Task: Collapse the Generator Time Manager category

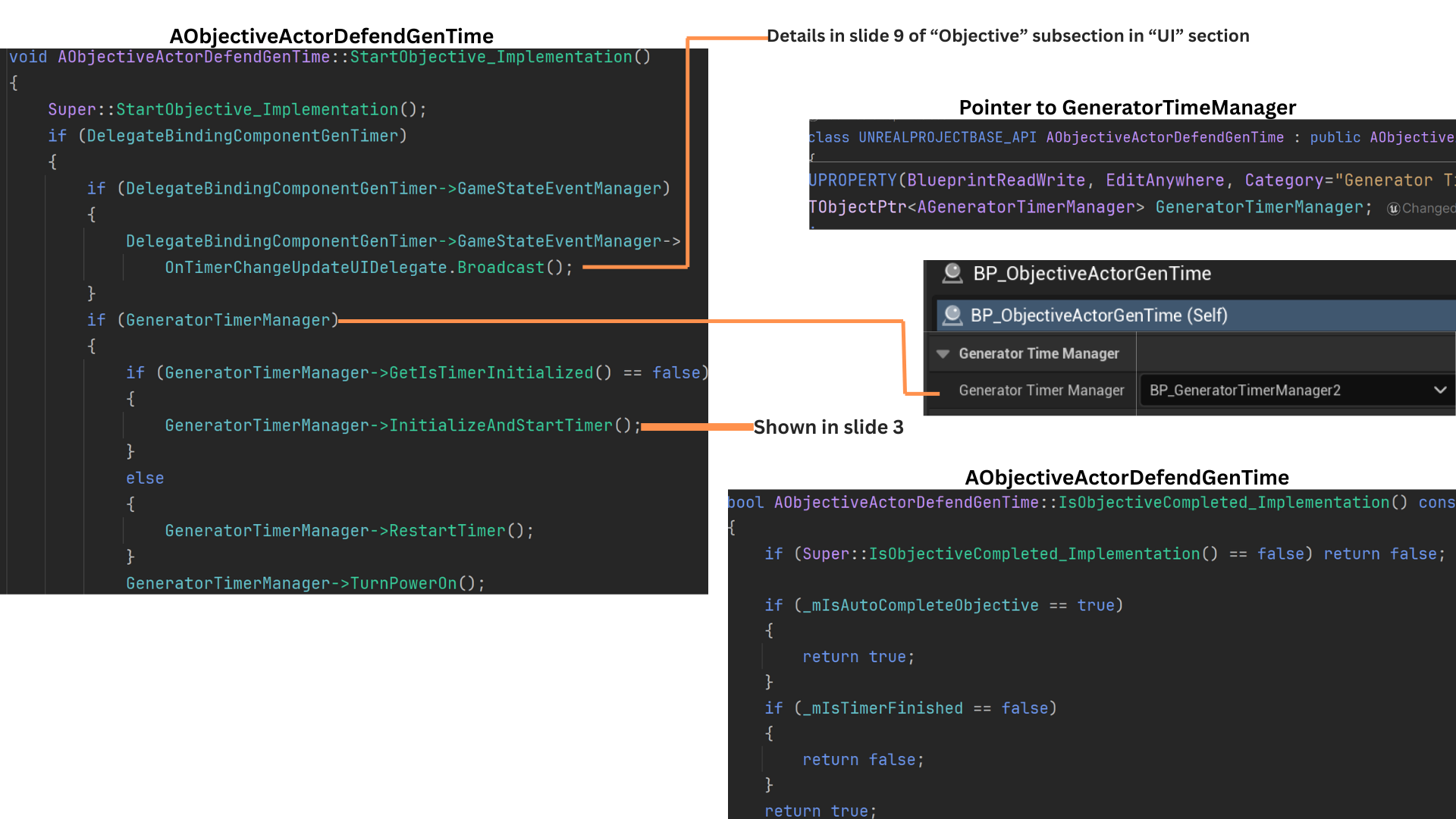Action: point(943,353)
